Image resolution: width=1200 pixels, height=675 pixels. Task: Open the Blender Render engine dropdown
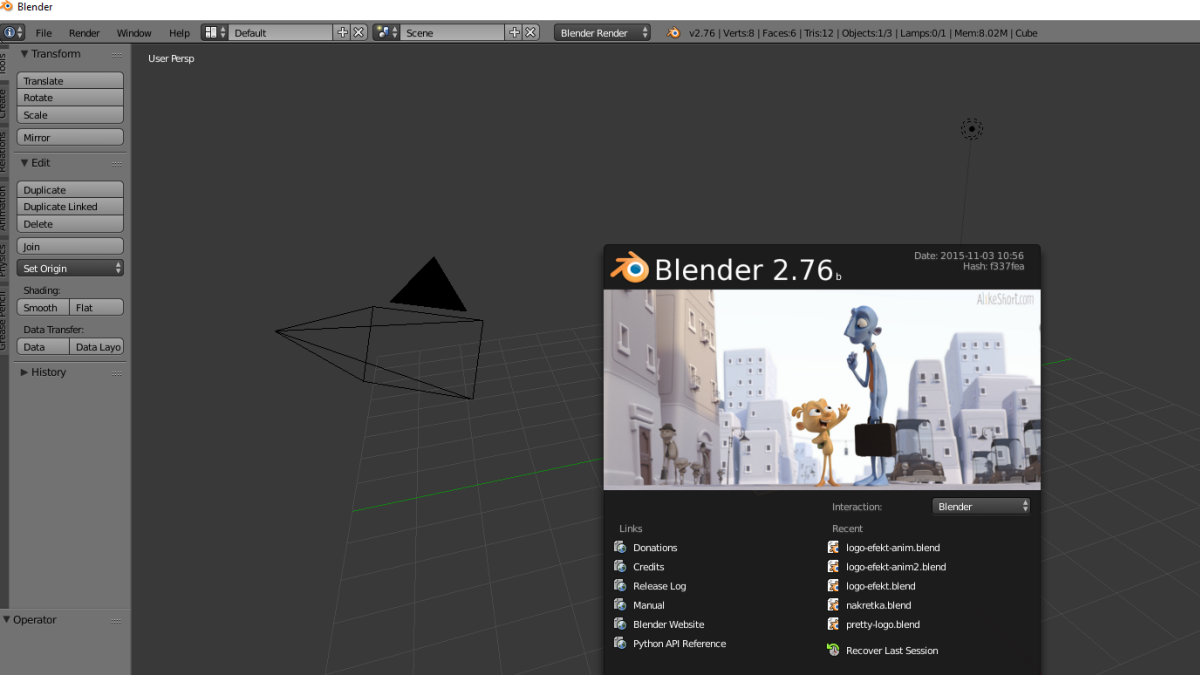click(602, 31)
